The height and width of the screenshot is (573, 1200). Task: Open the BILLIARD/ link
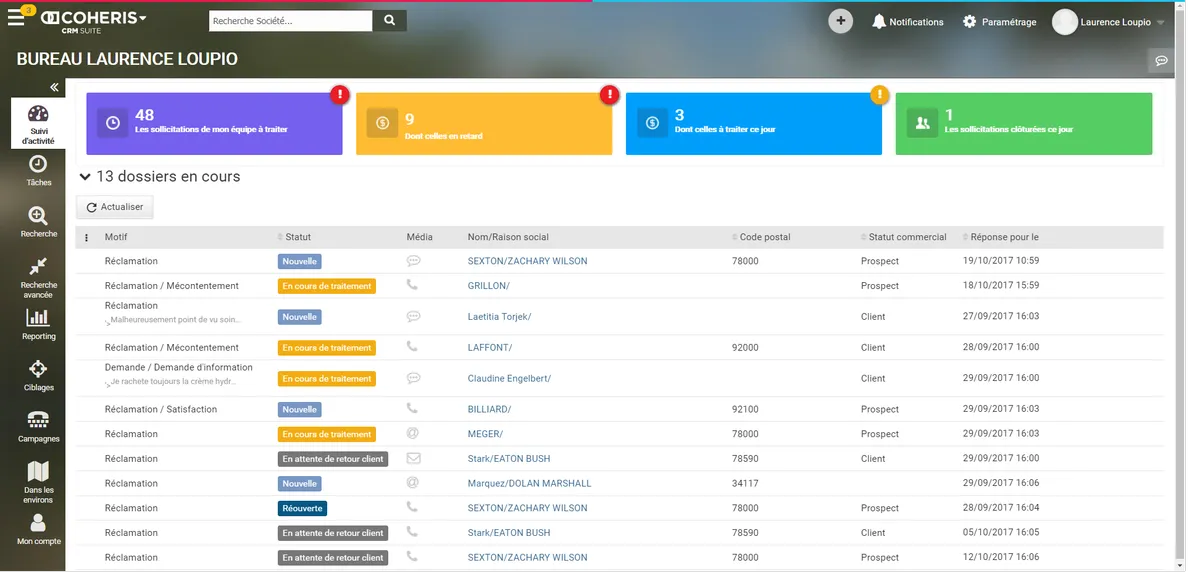489,409
